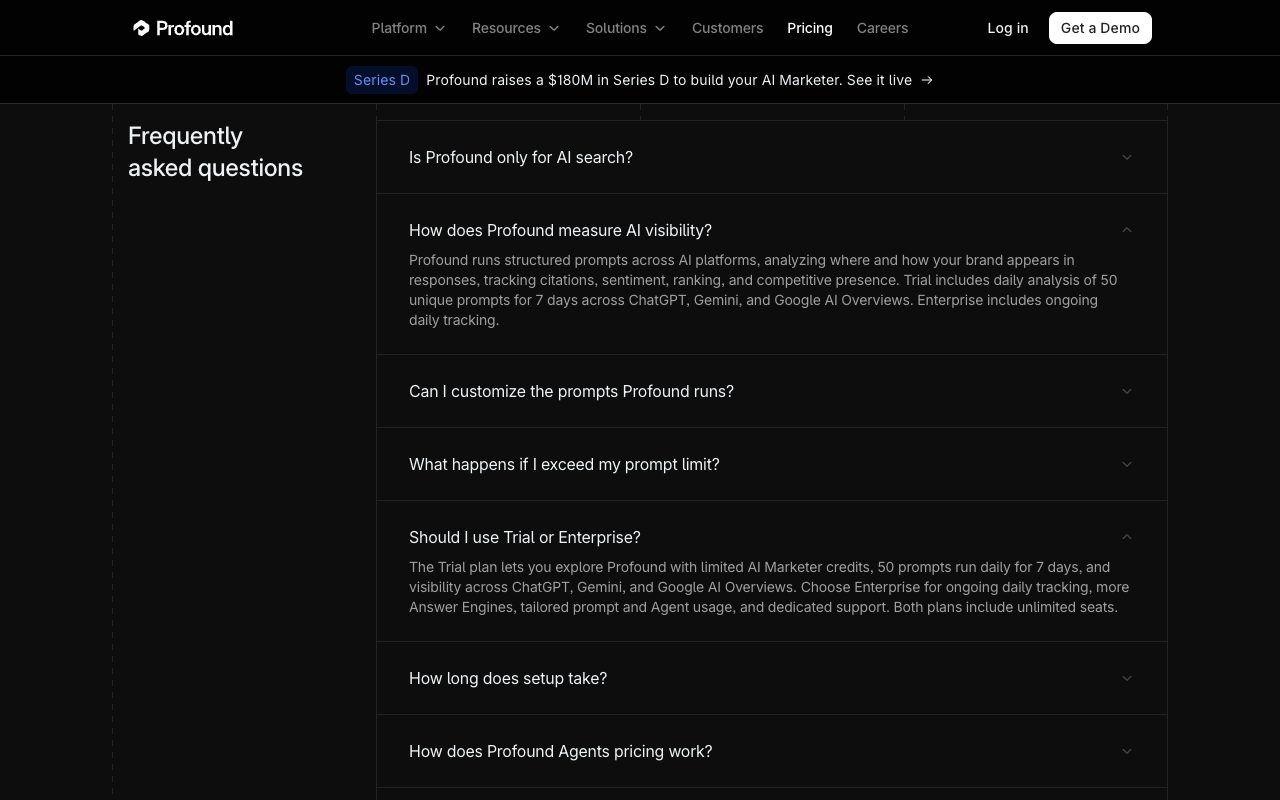1280x800 pixels.
Task: Click the Profound logo icon
Action: pos(141,28)
